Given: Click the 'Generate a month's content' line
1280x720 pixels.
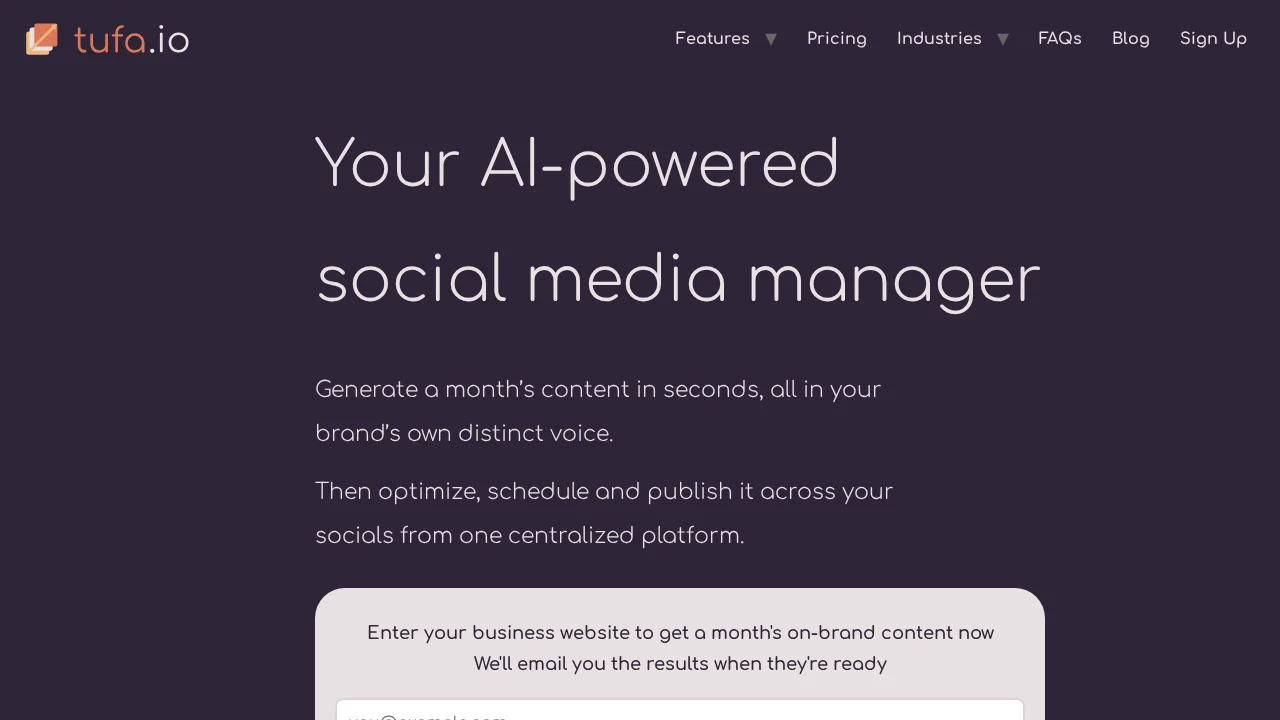Looking at the screenshot, I should [x=598, y=389].
